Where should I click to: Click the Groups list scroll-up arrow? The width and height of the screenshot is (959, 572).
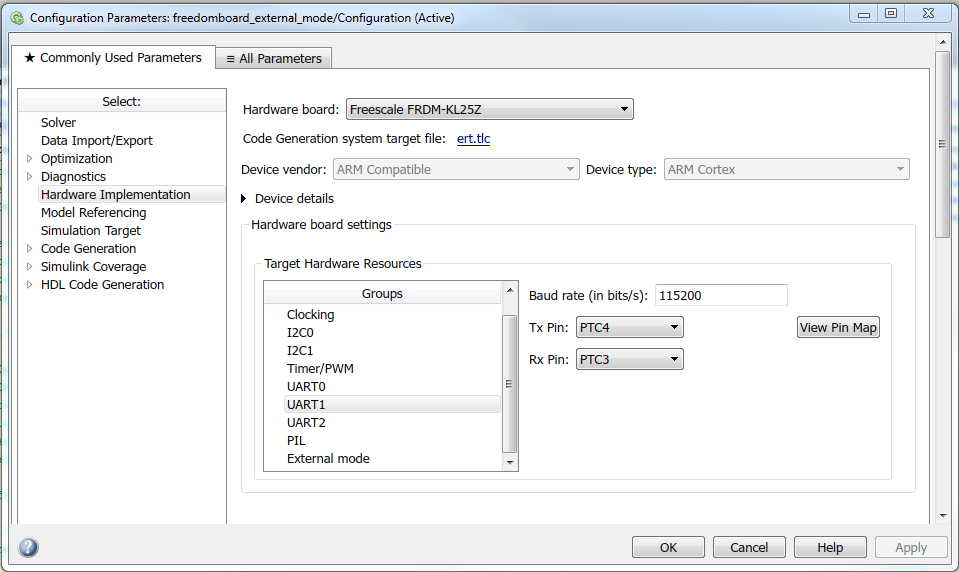(510, 290)
